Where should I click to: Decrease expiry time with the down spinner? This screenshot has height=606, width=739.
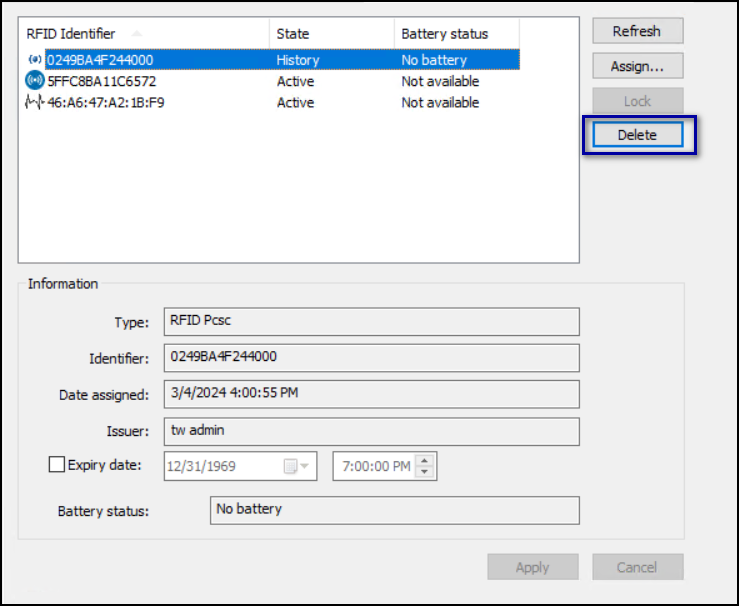(425, 472)
